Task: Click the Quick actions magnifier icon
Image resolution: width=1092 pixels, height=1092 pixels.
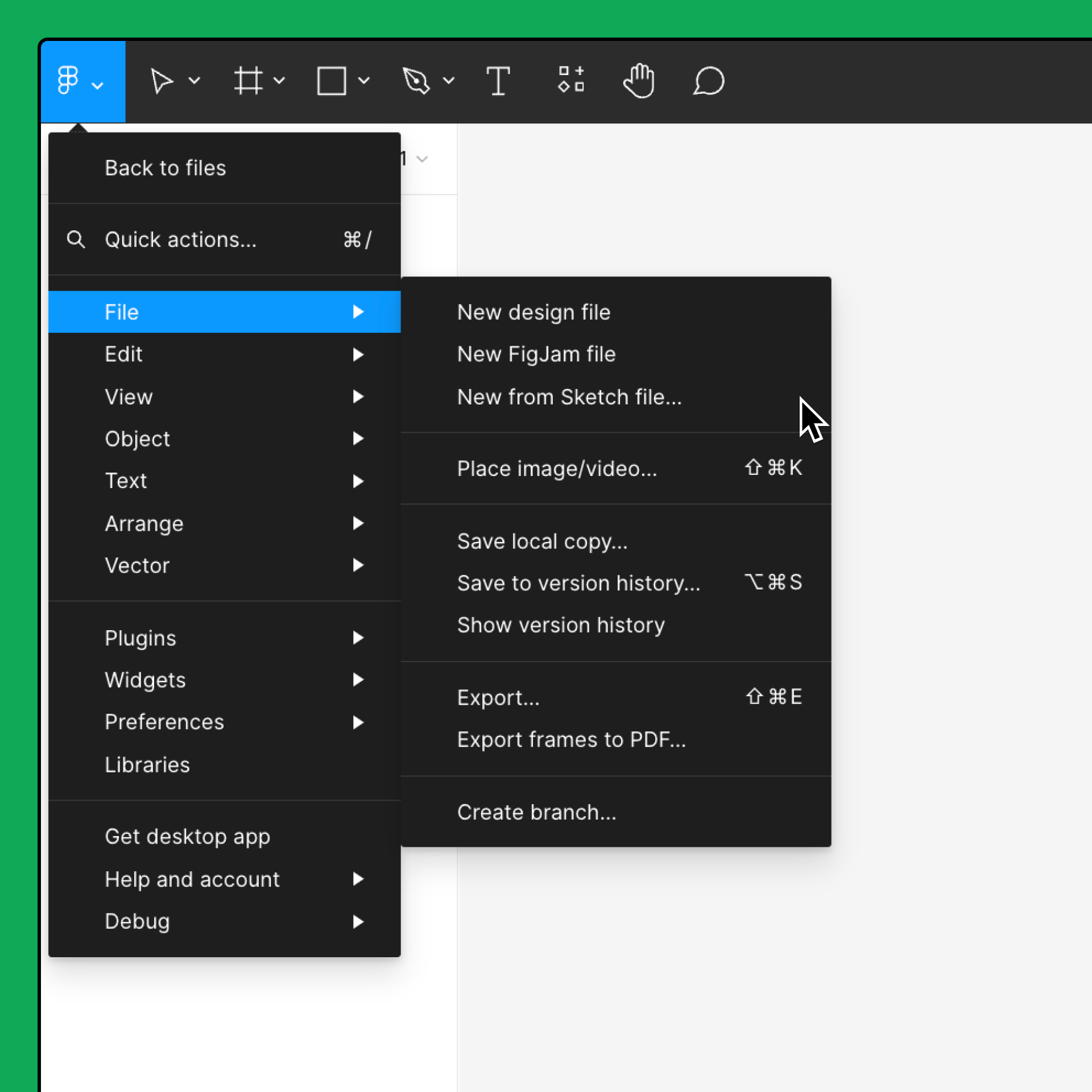Action: (x=76, y=239)
